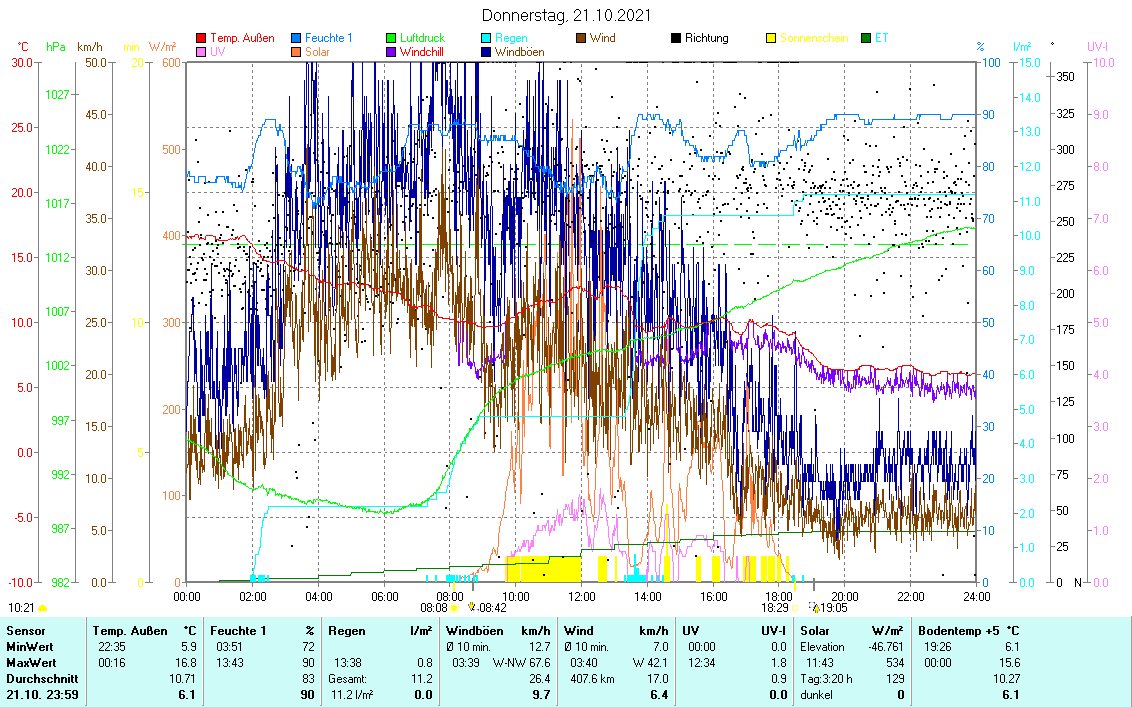Click the Temp. Außen maximum value 16.8
The image size is (1132, 707).
185,663
